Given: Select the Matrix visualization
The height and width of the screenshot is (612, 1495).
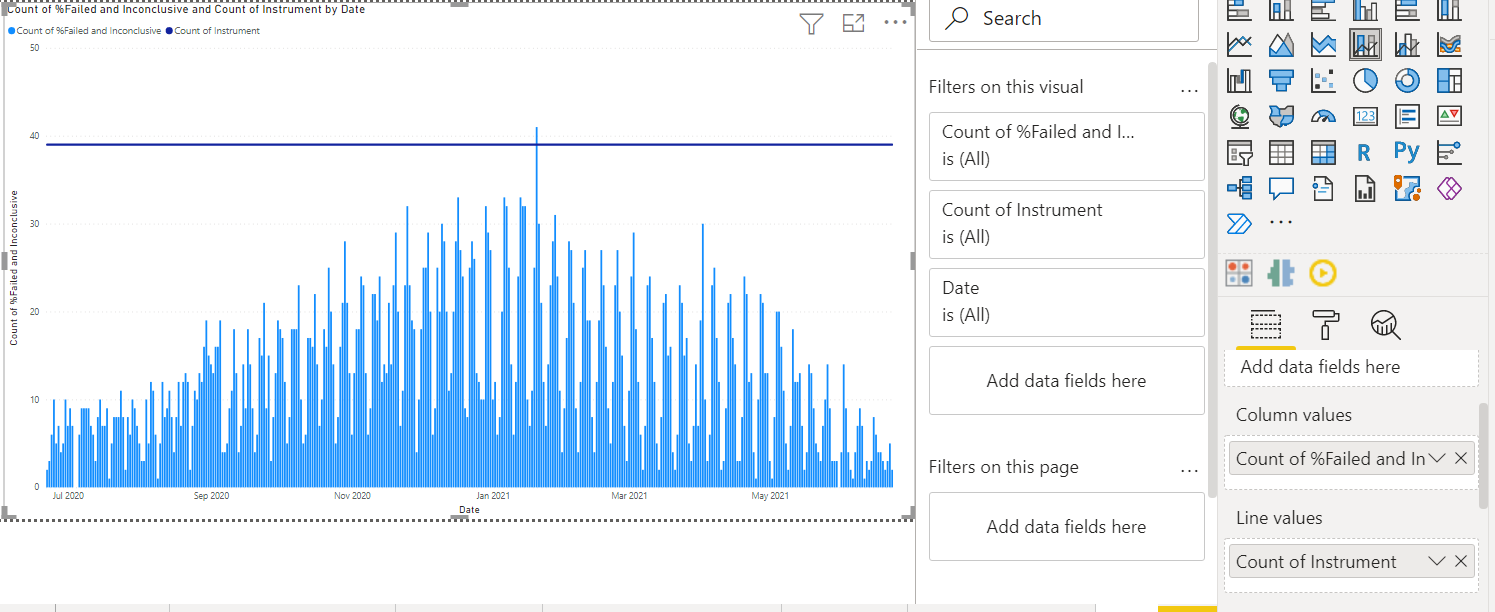Looking at the screenshot, I should tap(1323, 153).
